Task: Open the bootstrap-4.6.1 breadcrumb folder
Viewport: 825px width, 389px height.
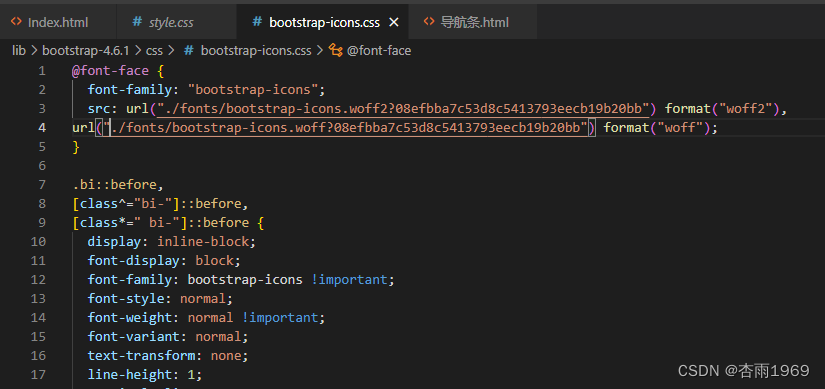Action: 86,51
